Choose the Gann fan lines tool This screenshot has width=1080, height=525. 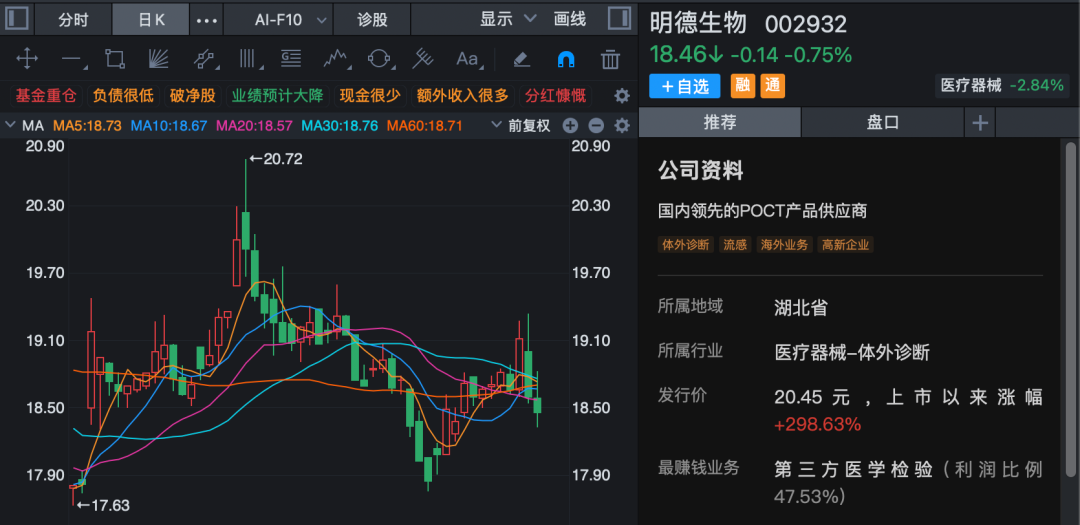tap(159, 59)
